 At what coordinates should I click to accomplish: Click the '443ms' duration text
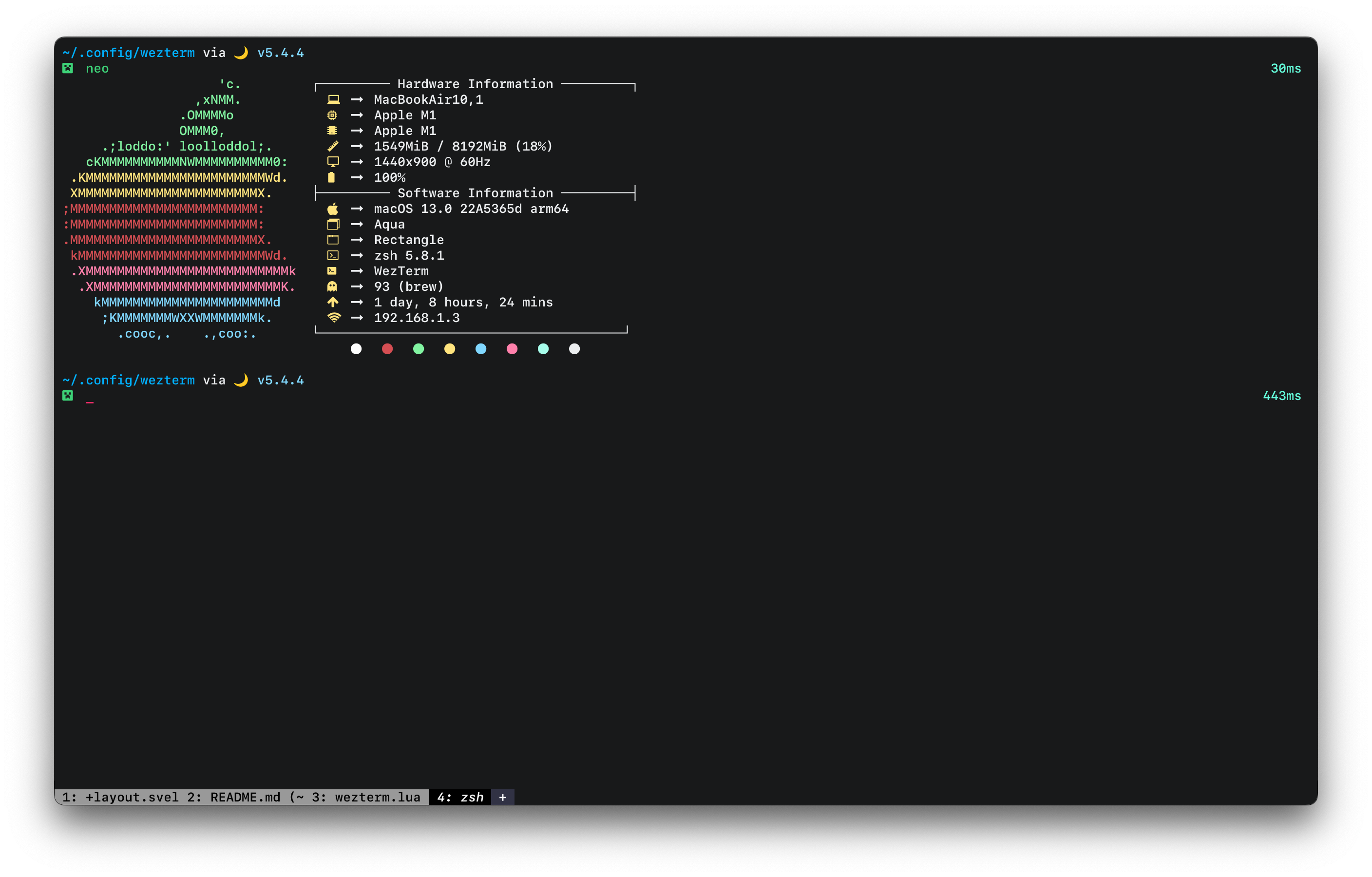(x=1281, y=396)
